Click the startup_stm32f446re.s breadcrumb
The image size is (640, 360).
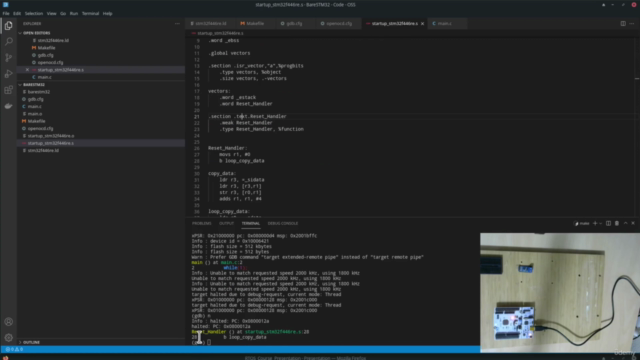tap(220, 33)
